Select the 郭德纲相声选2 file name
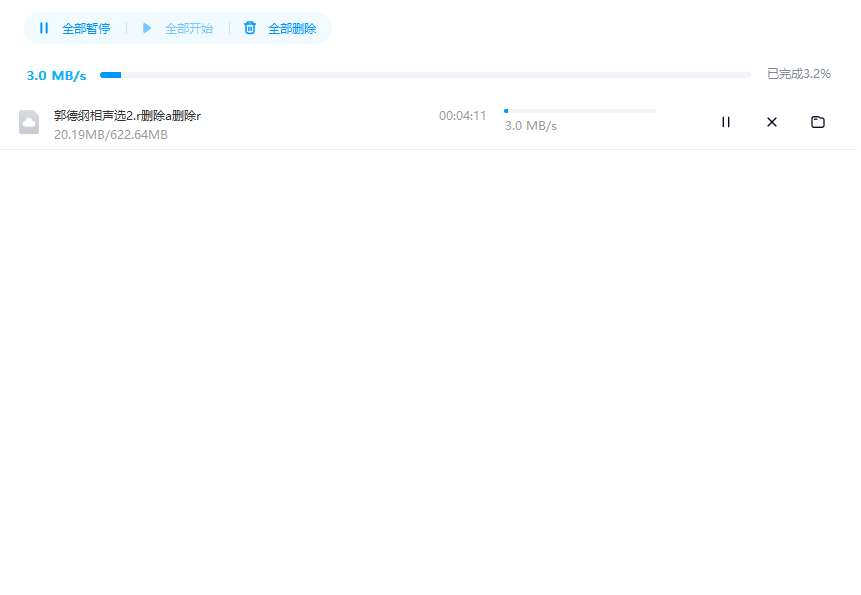861x595 pixels. (127, 116)
